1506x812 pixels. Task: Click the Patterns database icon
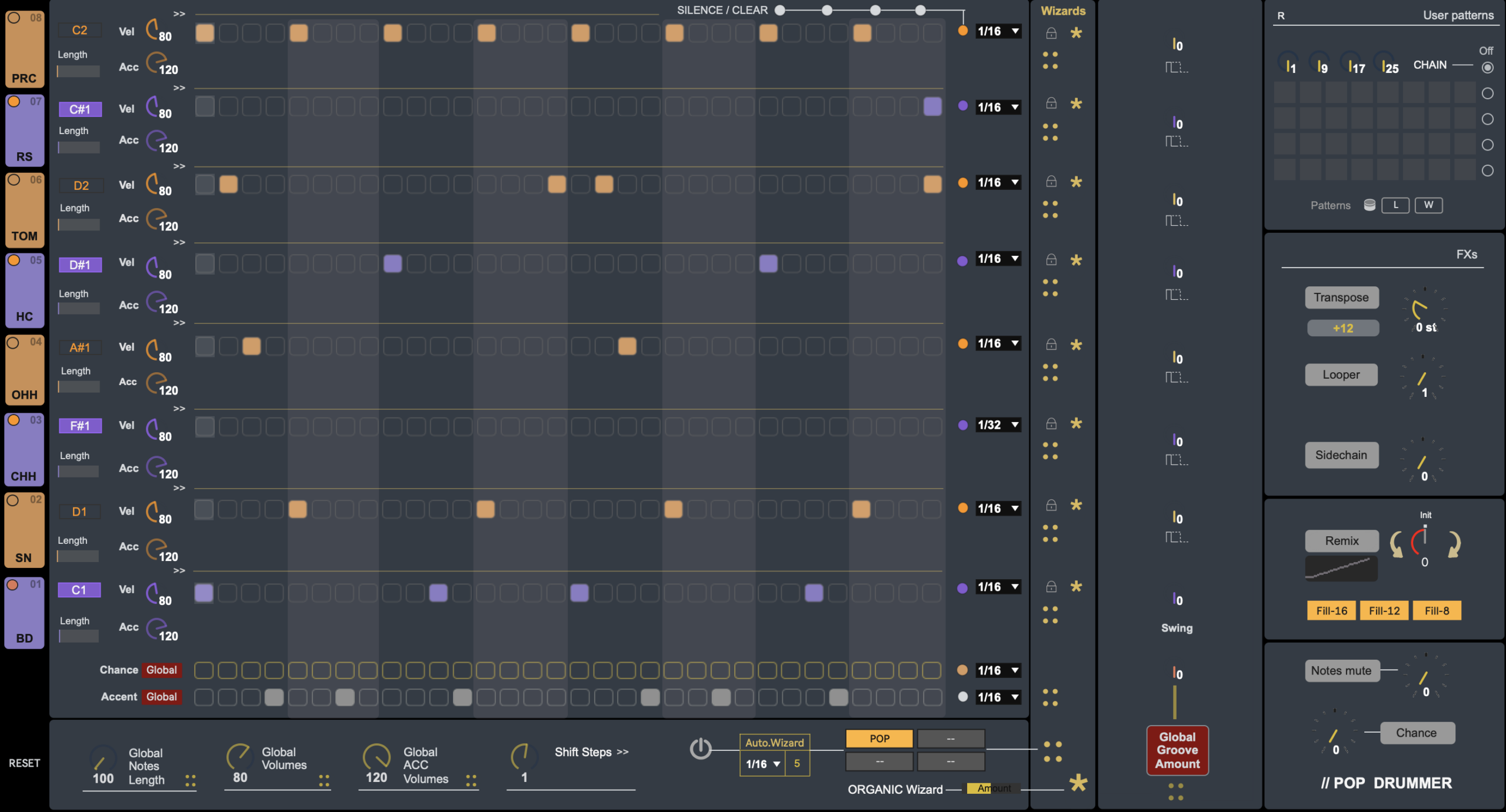coord(1370,205)
